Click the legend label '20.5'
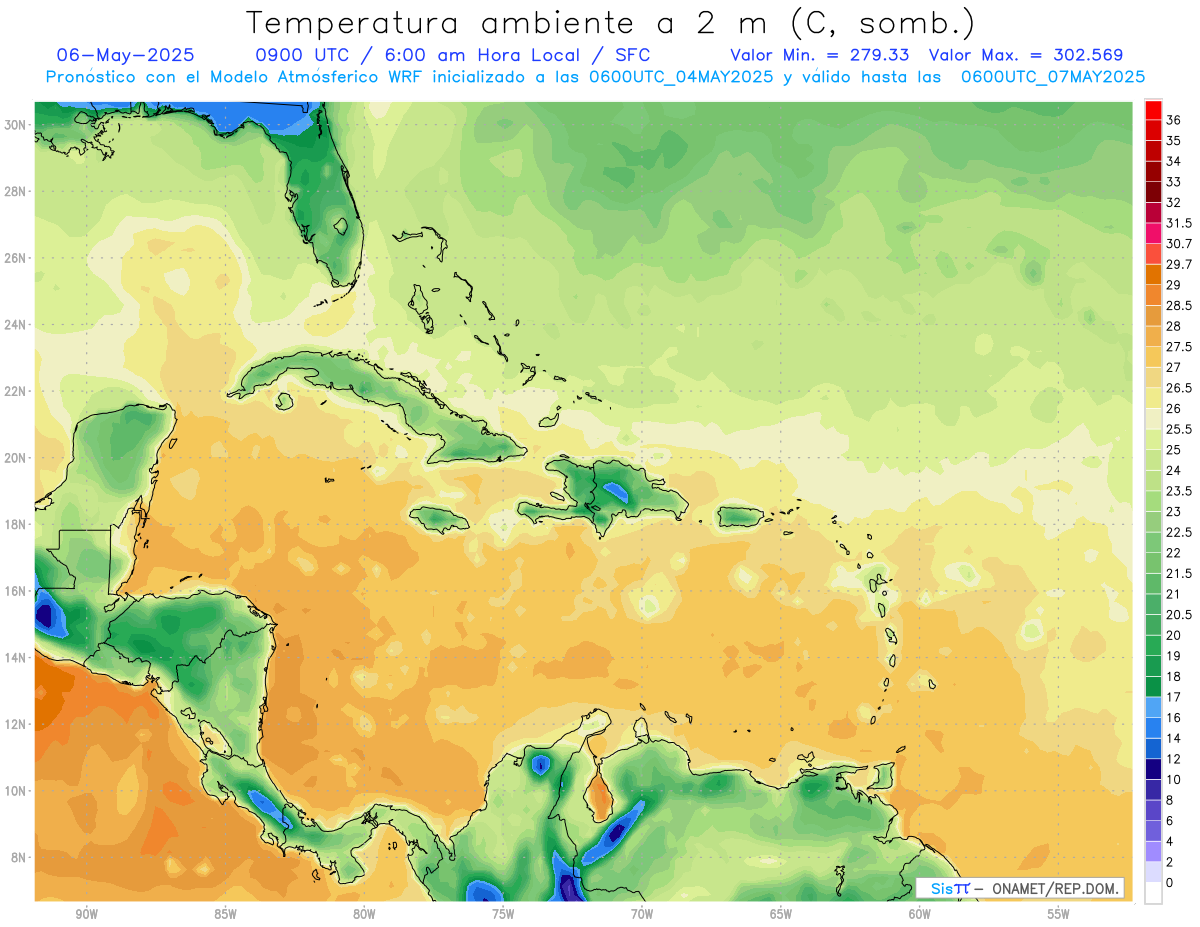The width and height of the screenshot is (1200, 927). [x=1179, y=614]
